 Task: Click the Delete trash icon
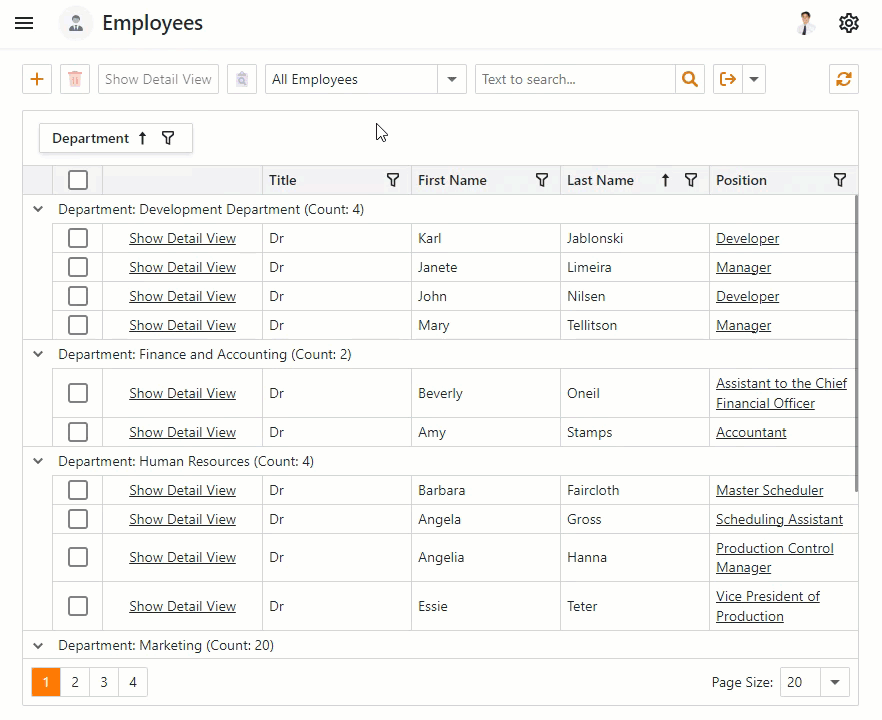75,79
